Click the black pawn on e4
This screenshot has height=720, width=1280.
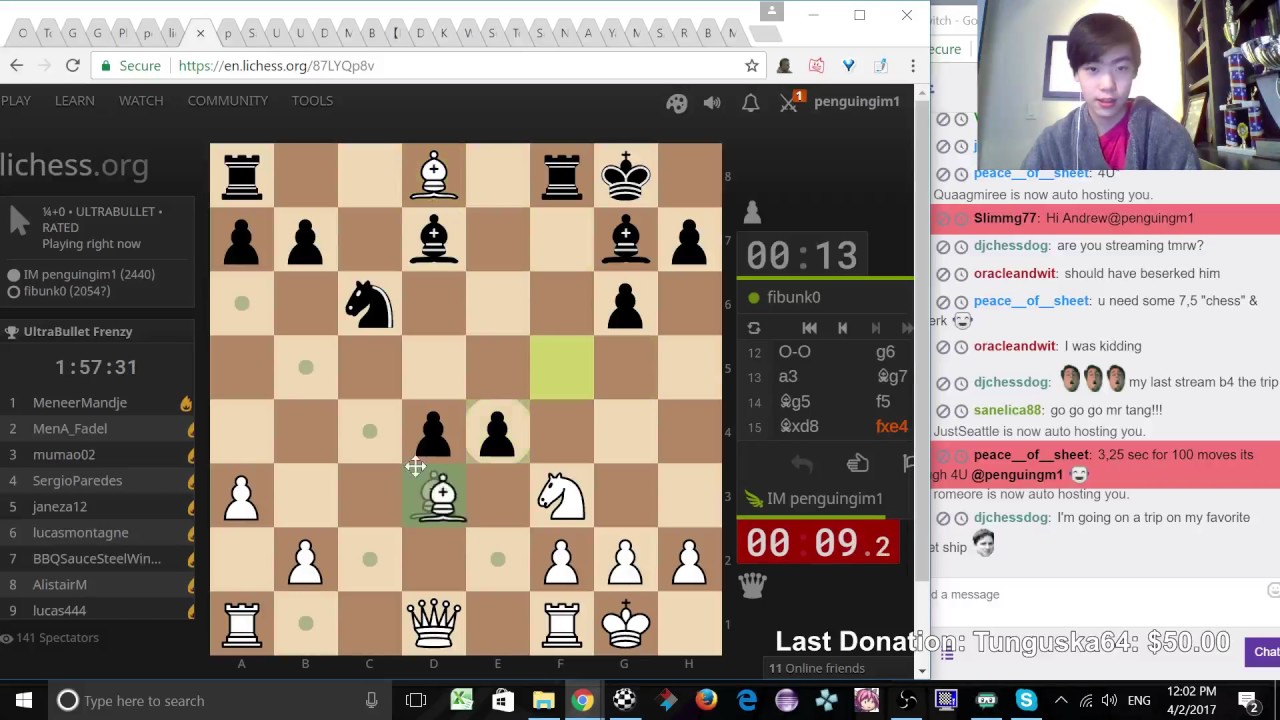(498, 432)
